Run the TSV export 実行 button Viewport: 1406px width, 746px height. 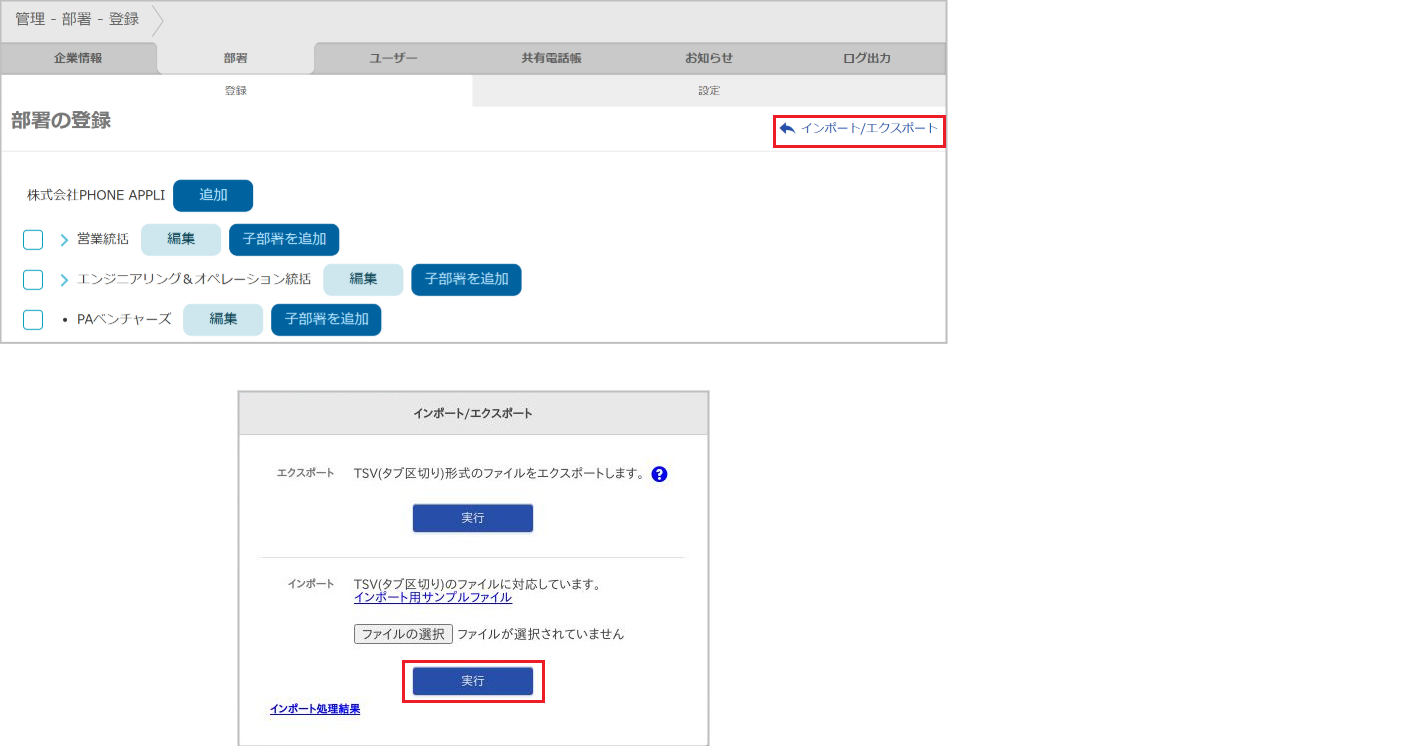pyautogui.click(x=473, y=518)
